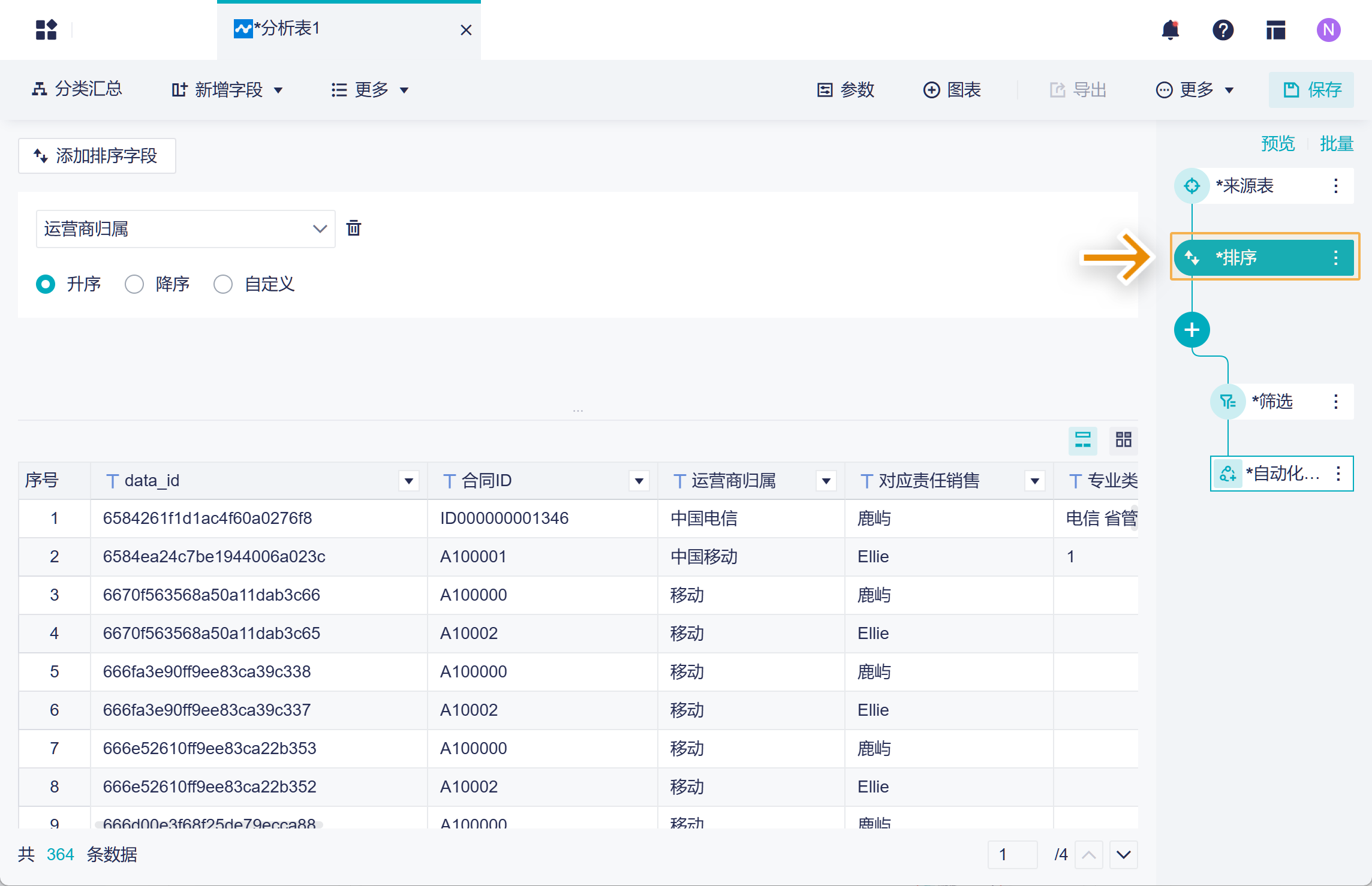Click the 专业类 column header
The width and height of the screenshot is (1372, 886).
pos(1096,480)
